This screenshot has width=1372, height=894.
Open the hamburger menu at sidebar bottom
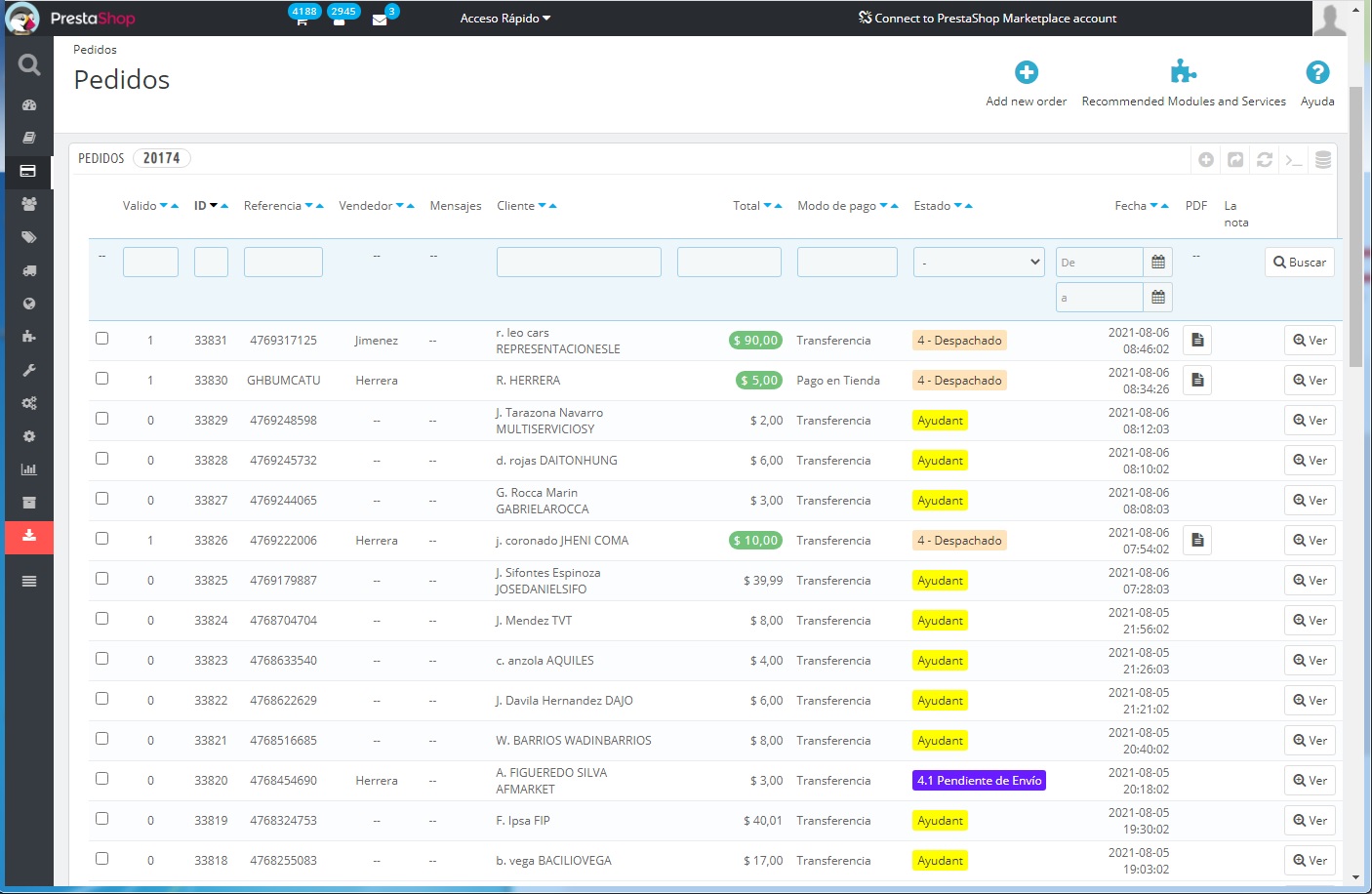(29, 581)
